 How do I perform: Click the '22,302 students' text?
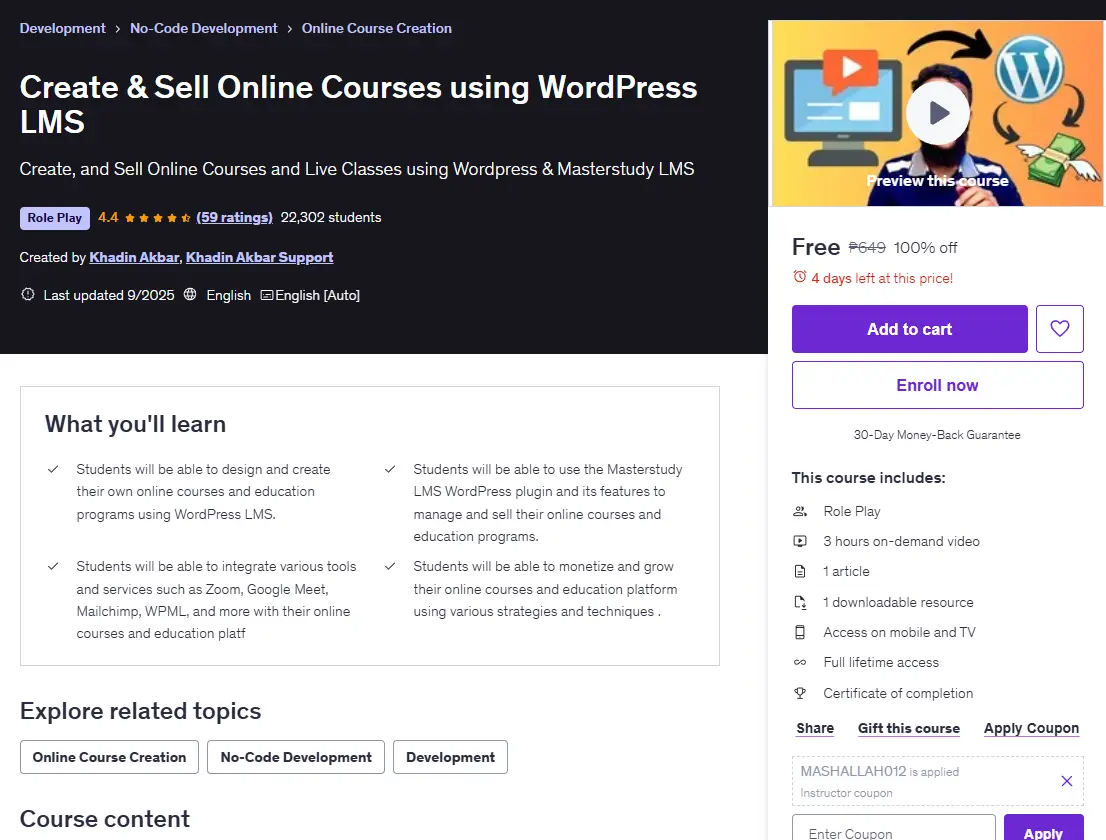pos(331,217)
